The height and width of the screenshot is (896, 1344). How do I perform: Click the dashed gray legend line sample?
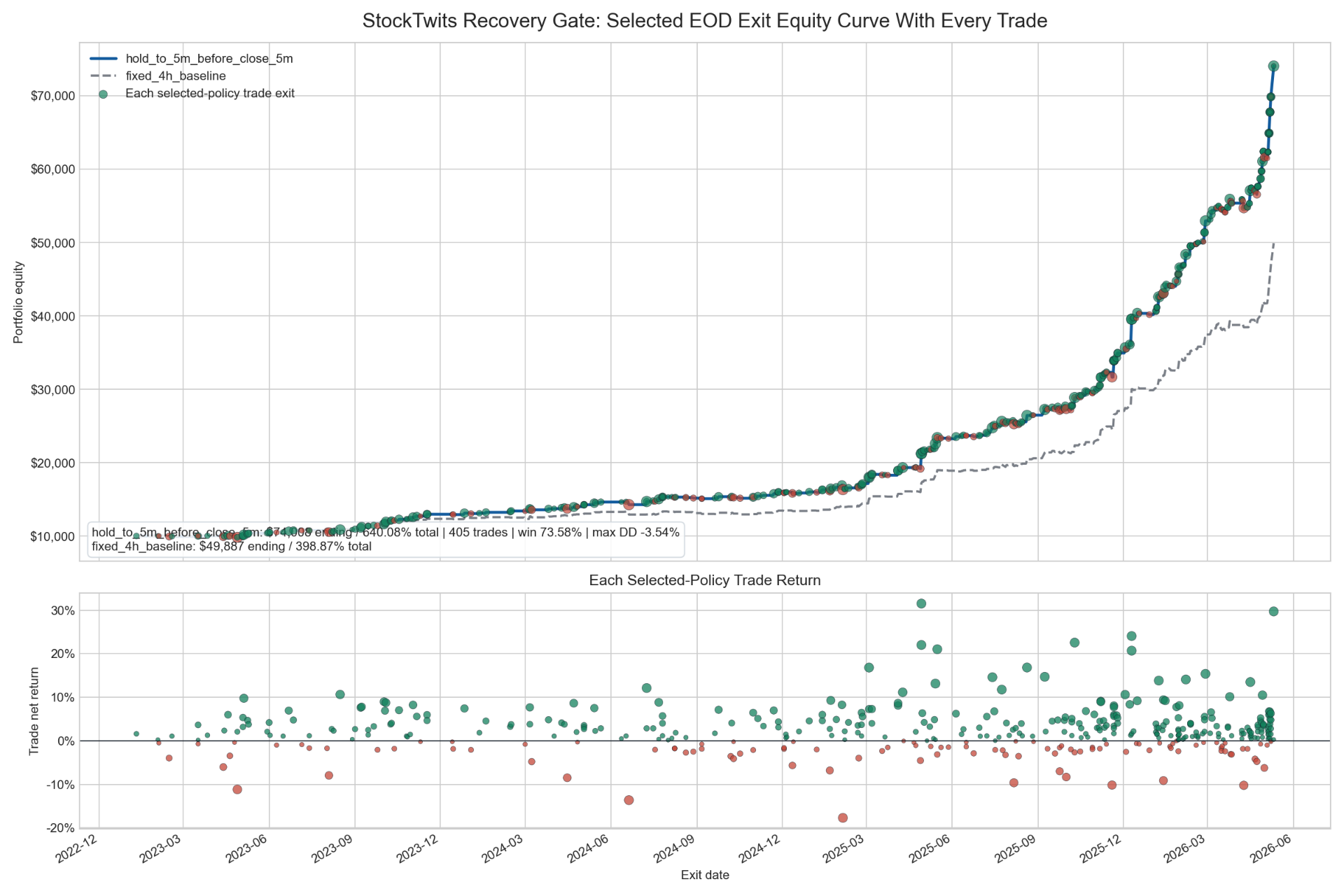pos(103,76)
